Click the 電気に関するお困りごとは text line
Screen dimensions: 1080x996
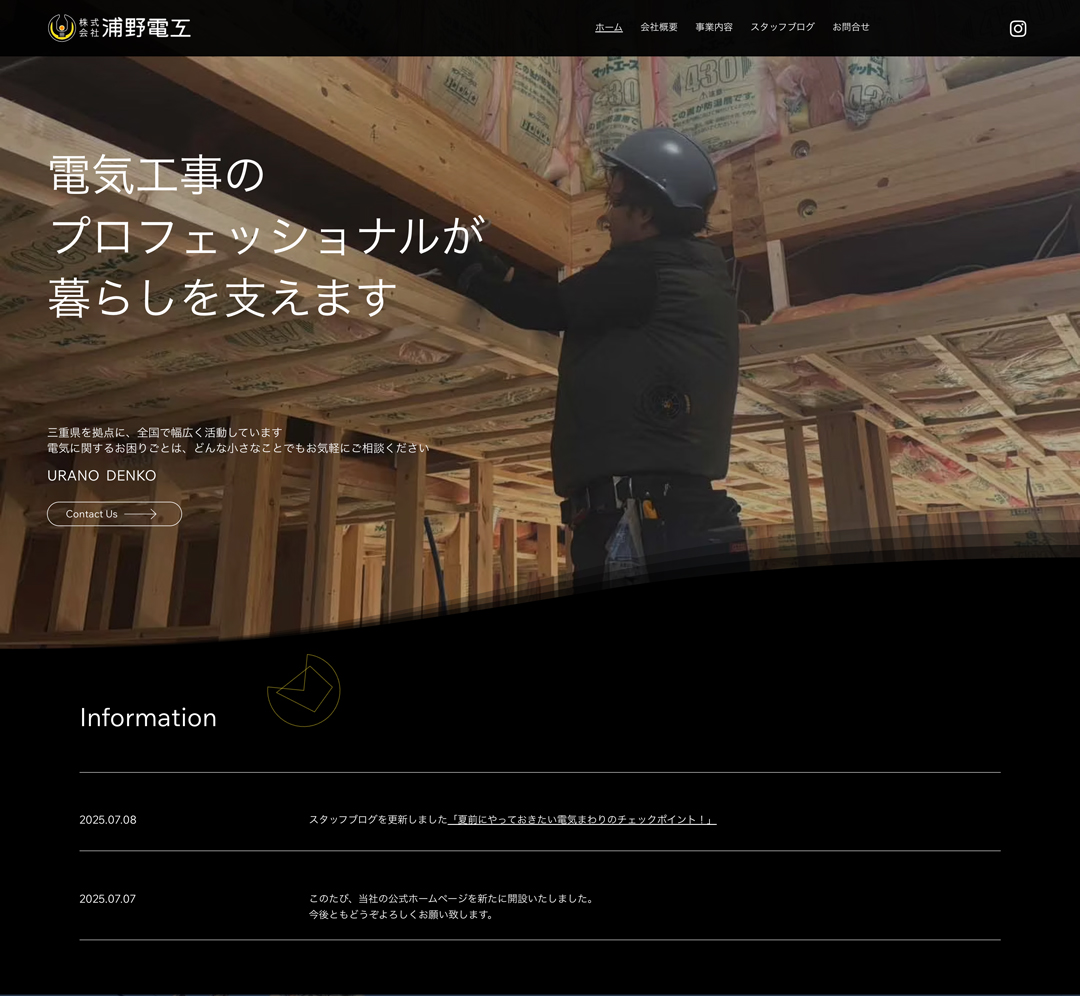[x=238, y=448]
